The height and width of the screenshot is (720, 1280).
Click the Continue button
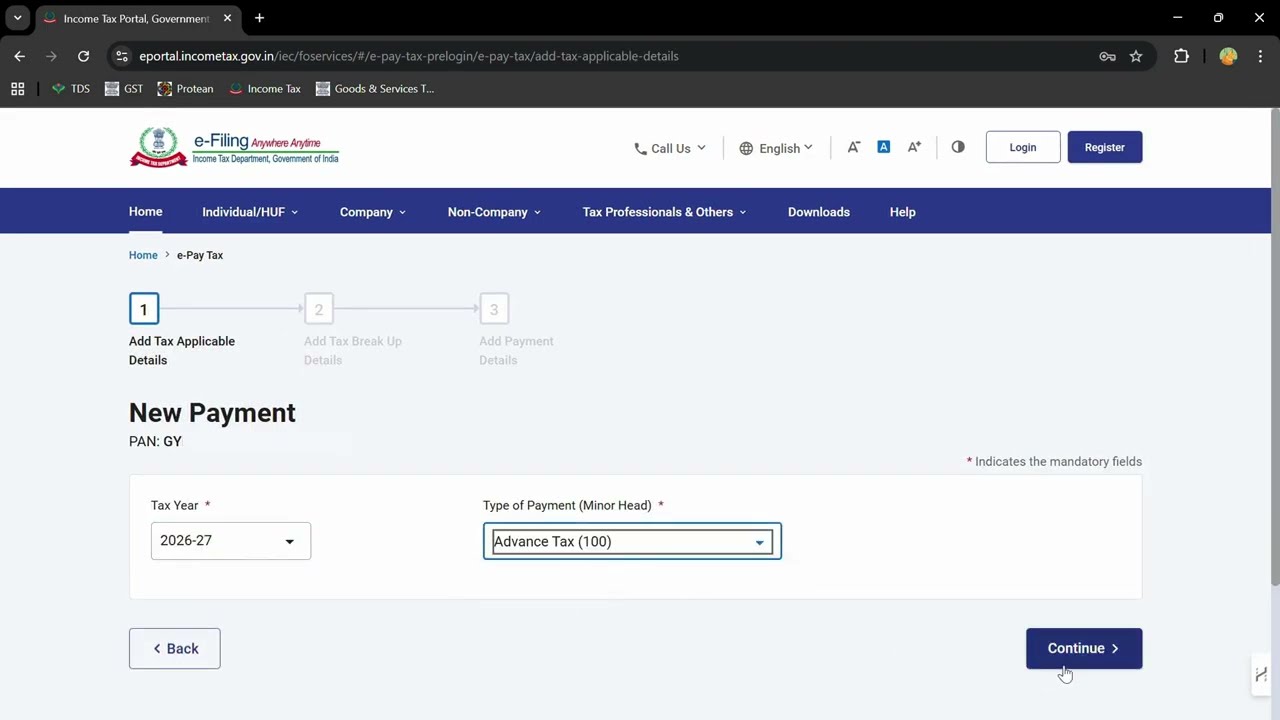pos(1083,648)
